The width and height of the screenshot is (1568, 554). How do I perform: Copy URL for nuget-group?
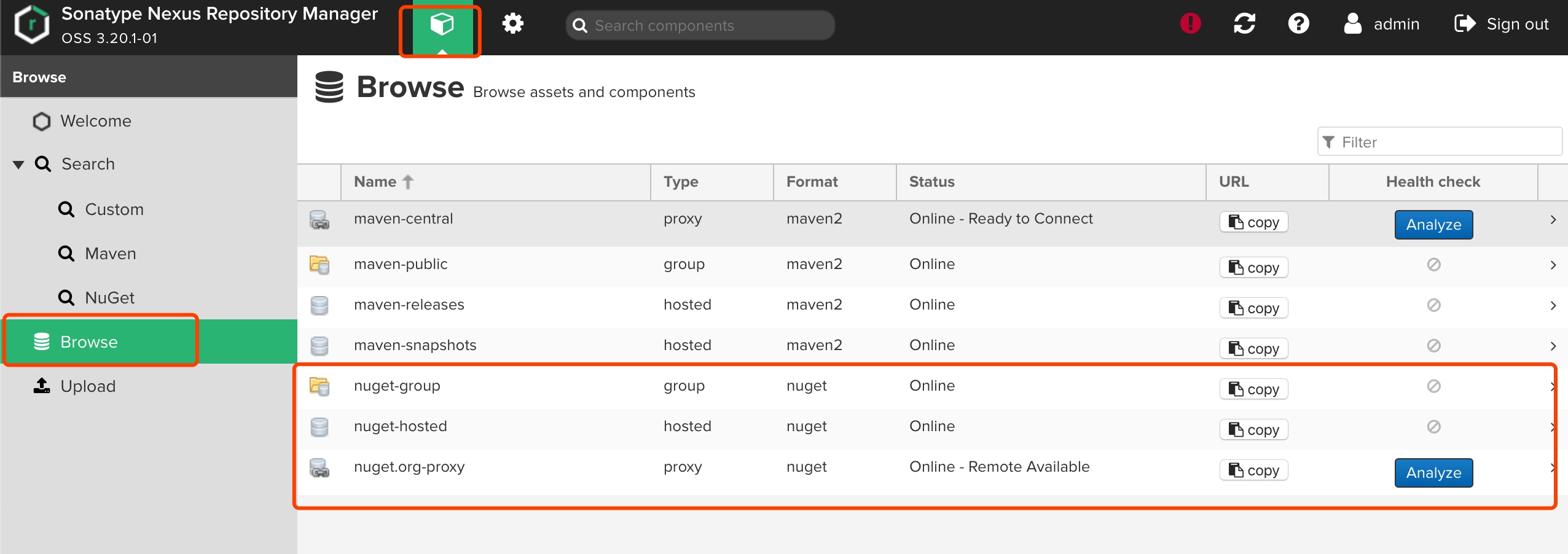1253,389
